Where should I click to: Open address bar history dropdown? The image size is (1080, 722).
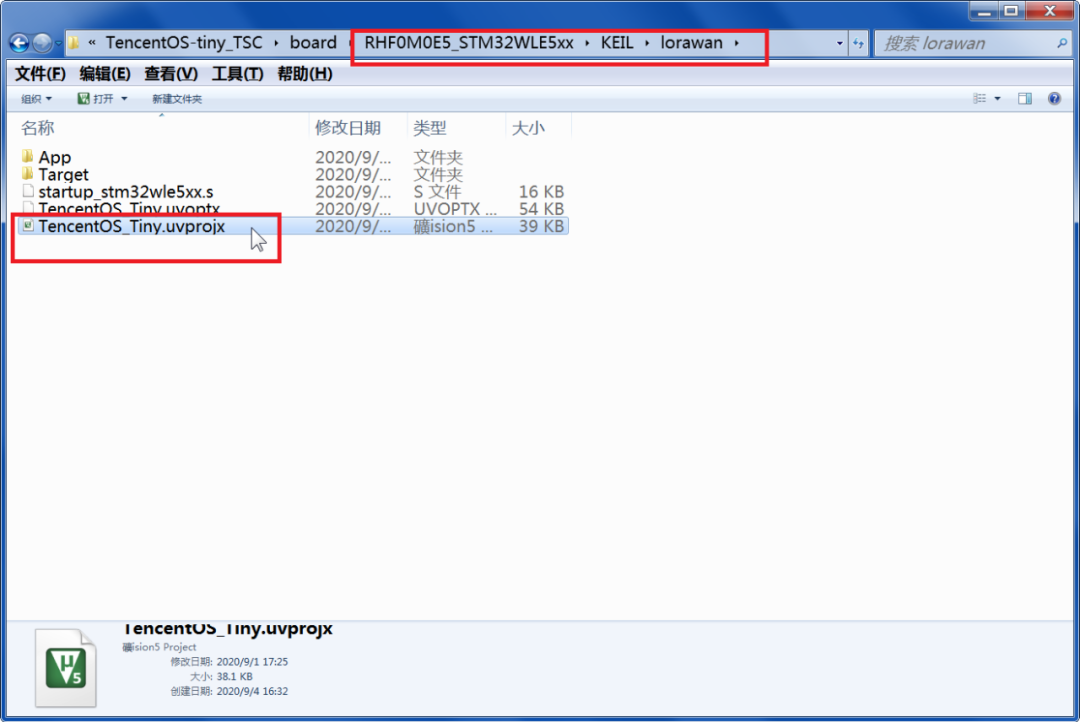pos(839,43)
